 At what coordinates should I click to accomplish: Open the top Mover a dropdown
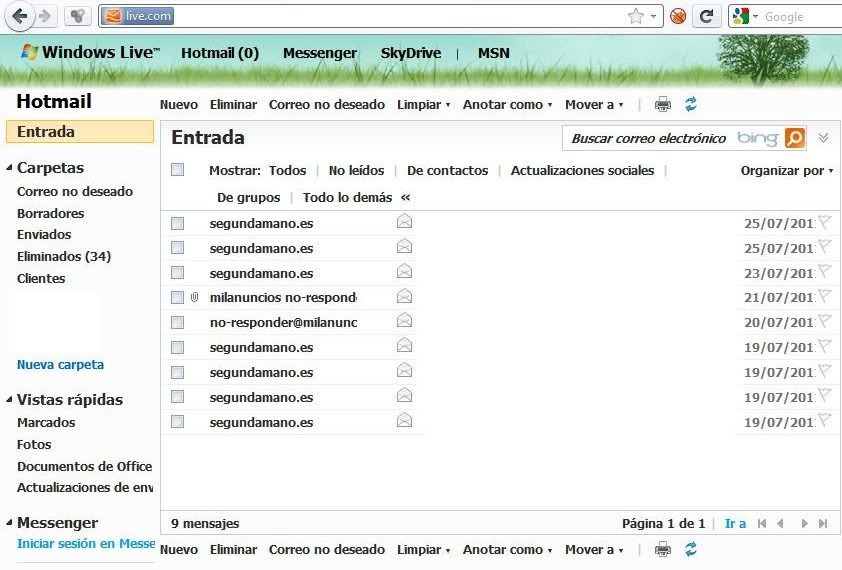(594, 105)
